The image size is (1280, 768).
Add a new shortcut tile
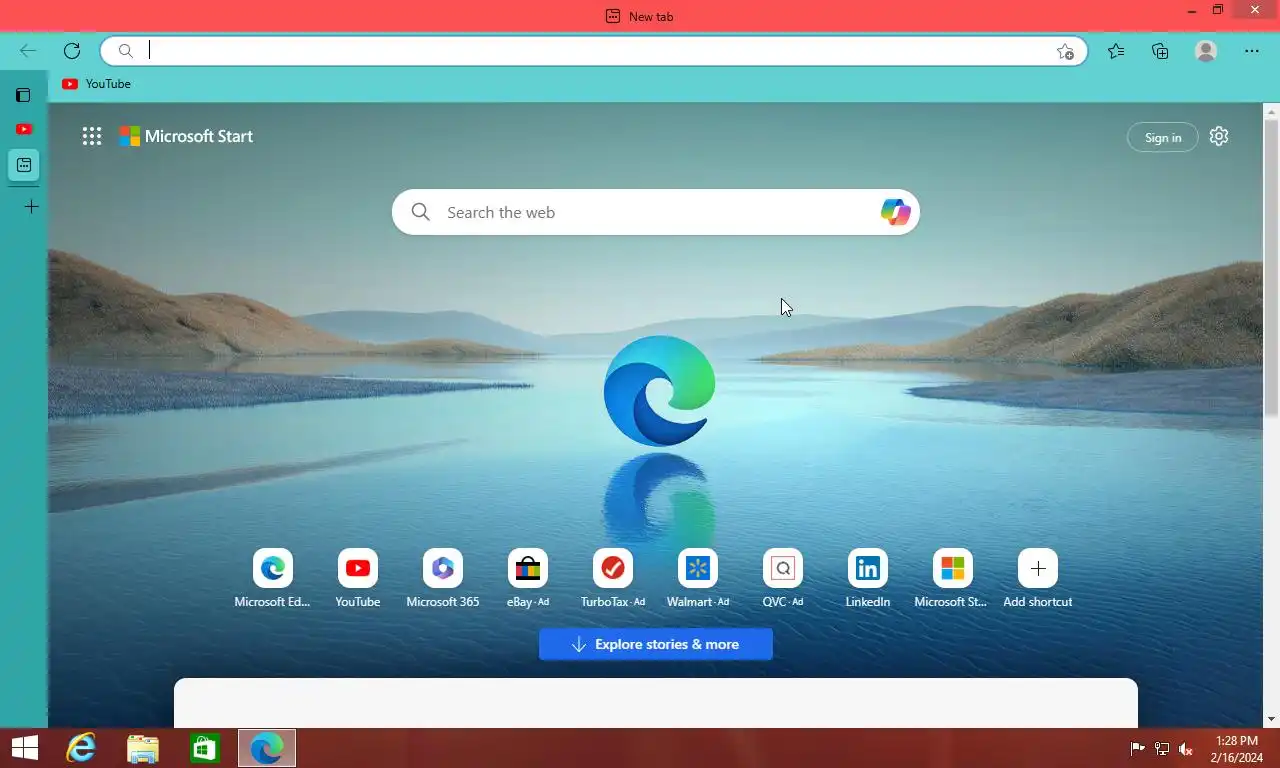(1038, 579)
